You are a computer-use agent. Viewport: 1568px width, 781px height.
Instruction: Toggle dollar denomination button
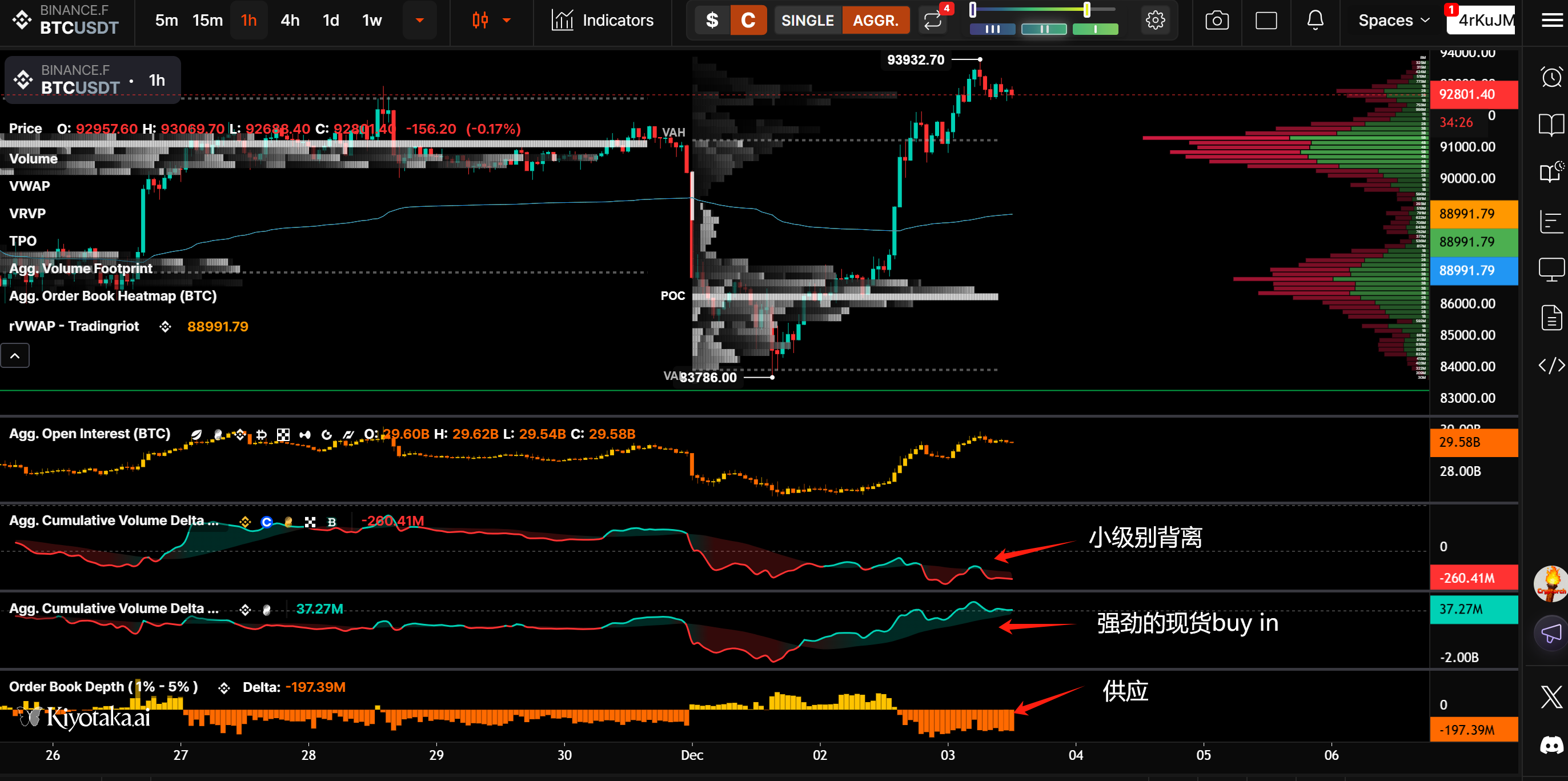(x=712, y=21)
